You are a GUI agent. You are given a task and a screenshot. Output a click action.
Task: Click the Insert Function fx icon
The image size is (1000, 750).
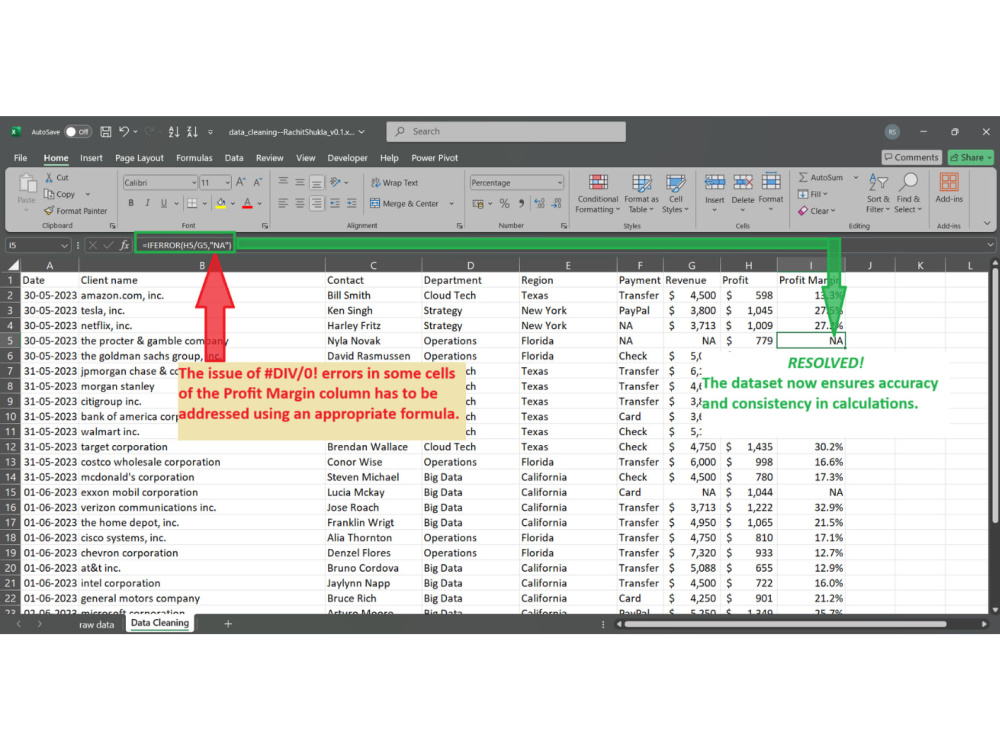(x=124, y=245)
